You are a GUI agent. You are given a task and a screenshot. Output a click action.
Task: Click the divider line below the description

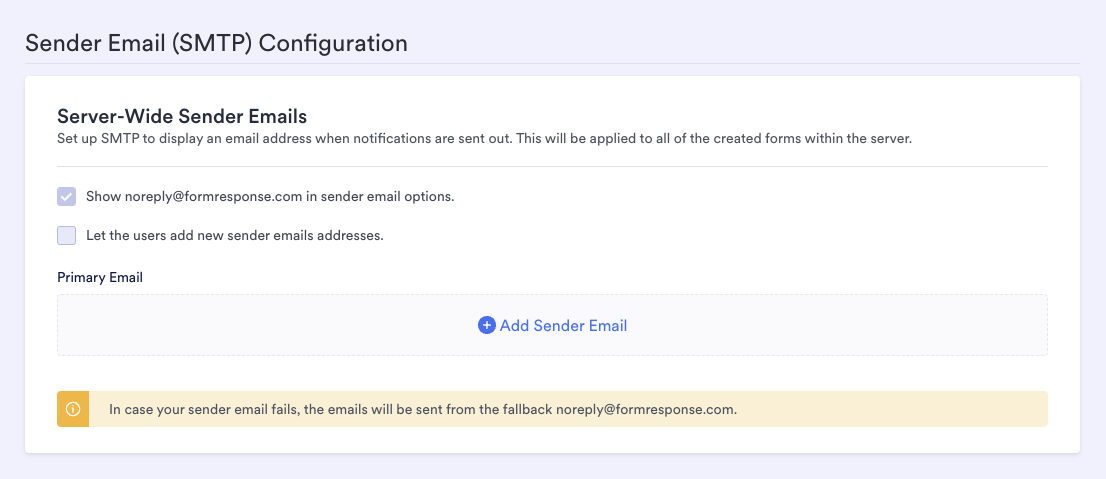(x=552, y=166)
